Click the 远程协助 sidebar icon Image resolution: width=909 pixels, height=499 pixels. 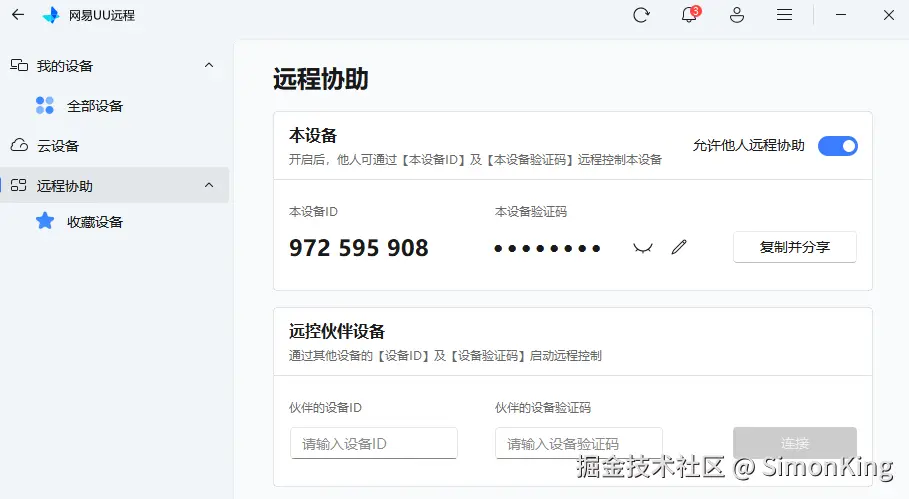19,185
